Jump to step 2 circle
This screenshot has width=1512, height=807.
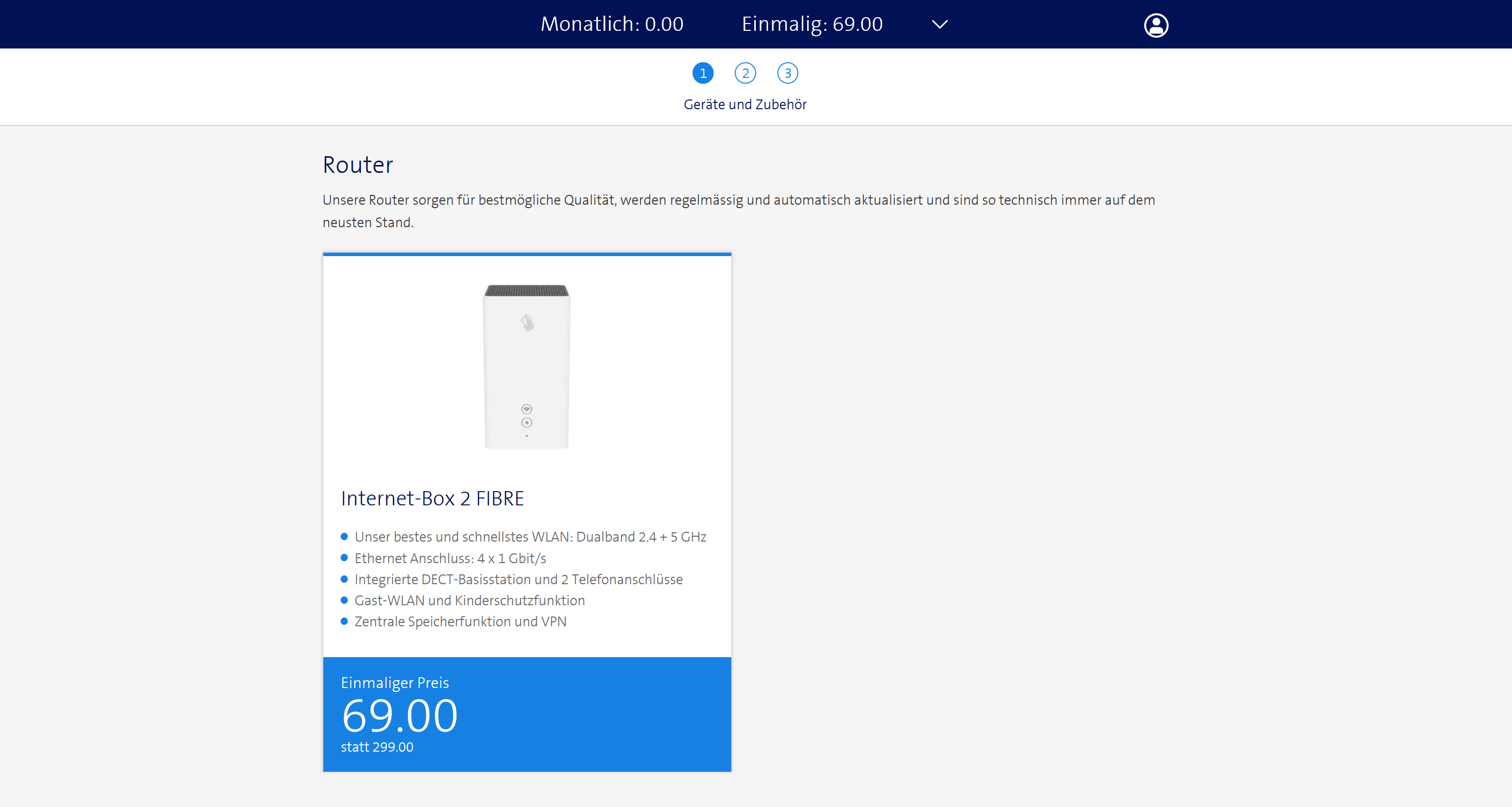click(x=745, y=73)
